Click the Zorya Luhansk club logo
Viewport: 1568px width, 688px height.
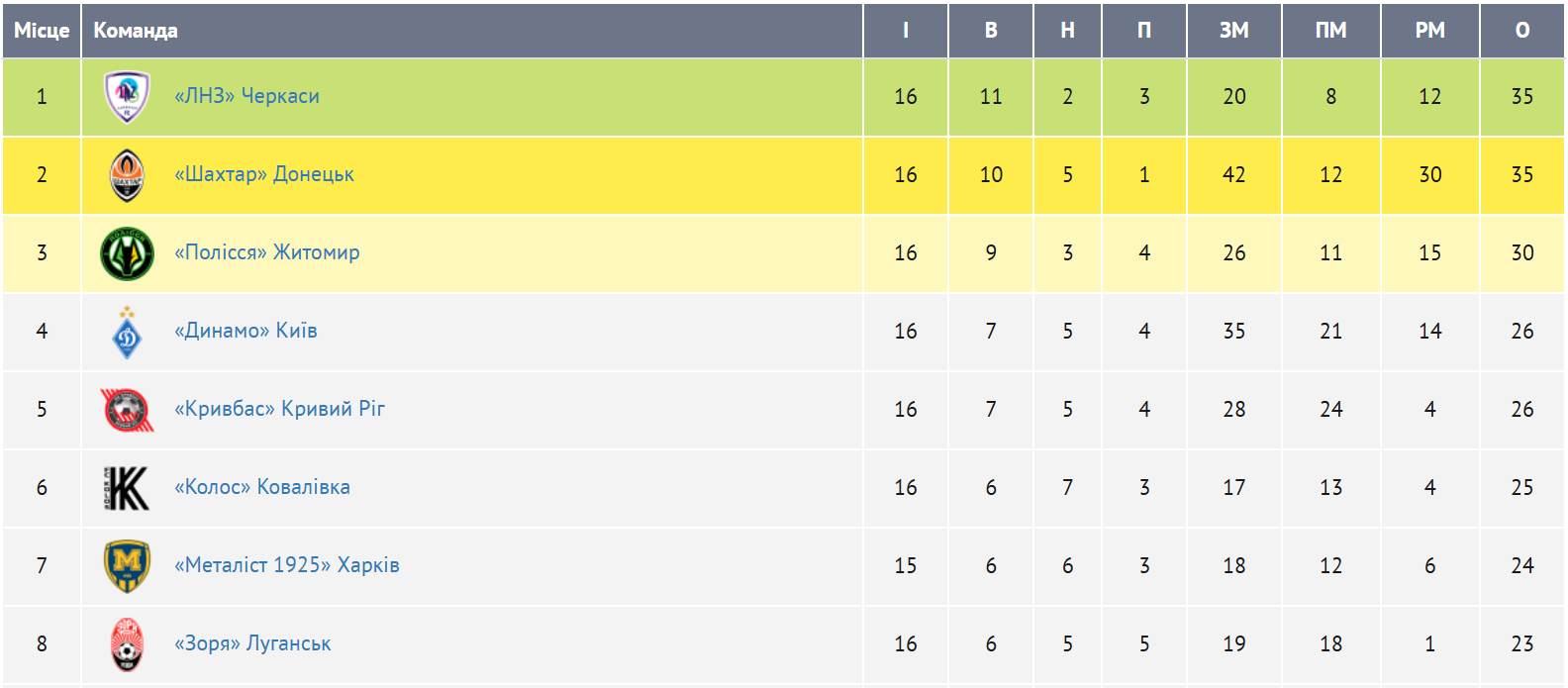127,644
